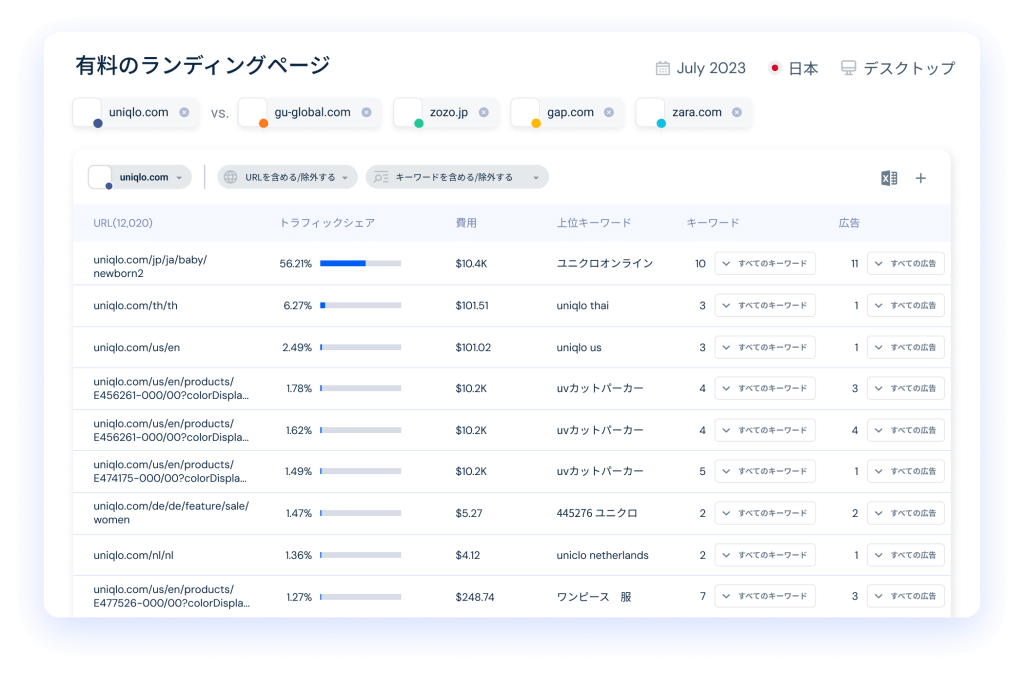Open the uniqlo.com/us/en URL link

tap(136, 347)
